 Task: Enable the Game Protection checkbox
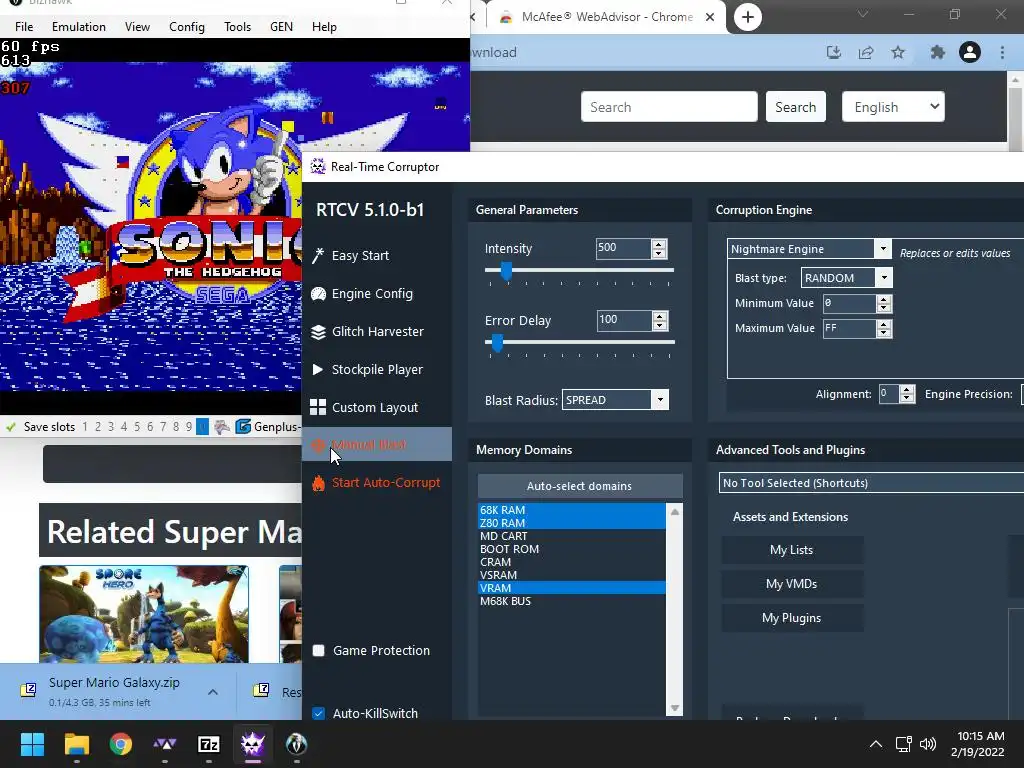click(319, 650)
